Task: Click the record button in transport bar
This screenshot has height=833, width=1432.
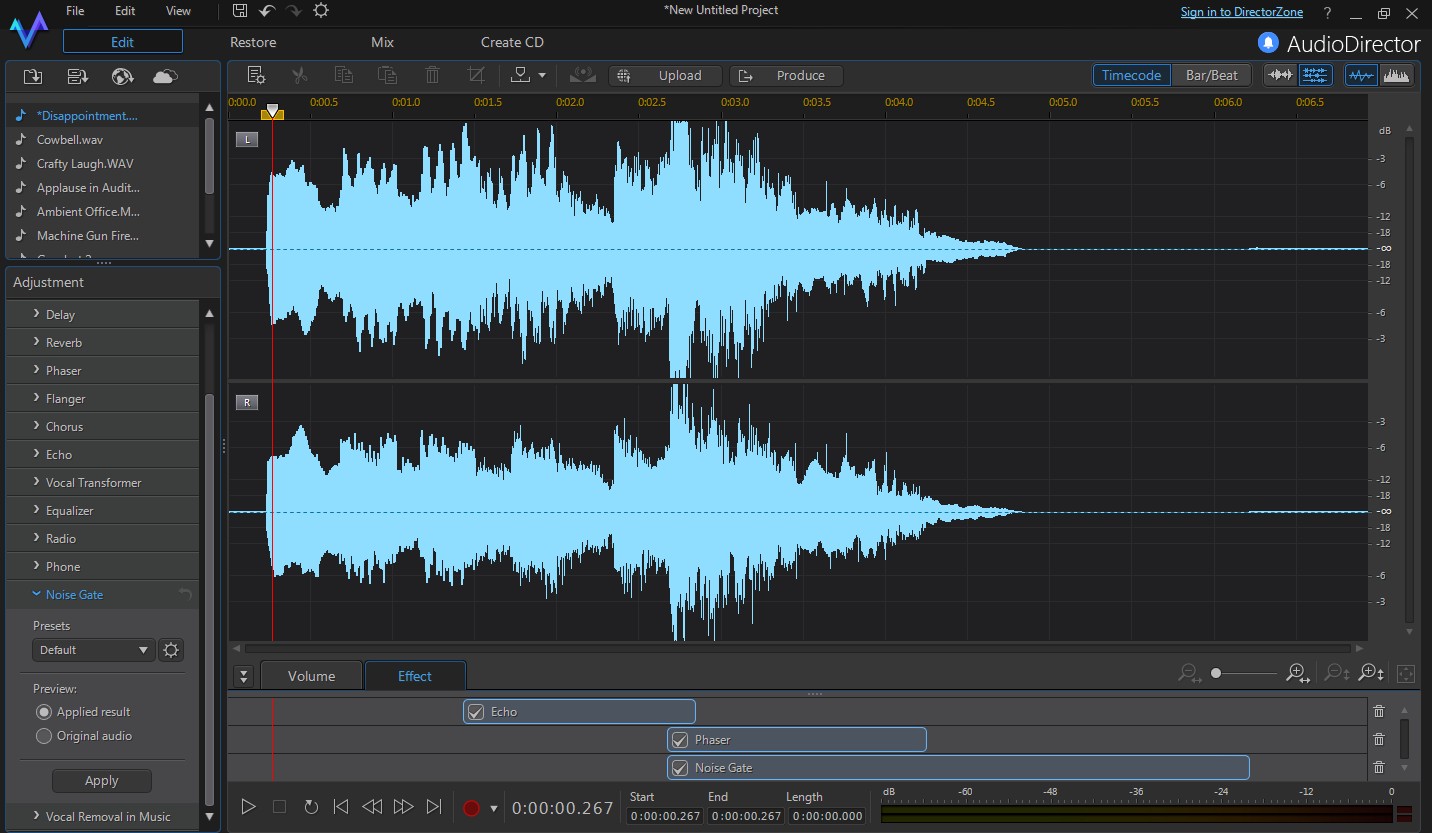Action: (x=471, y=807)
